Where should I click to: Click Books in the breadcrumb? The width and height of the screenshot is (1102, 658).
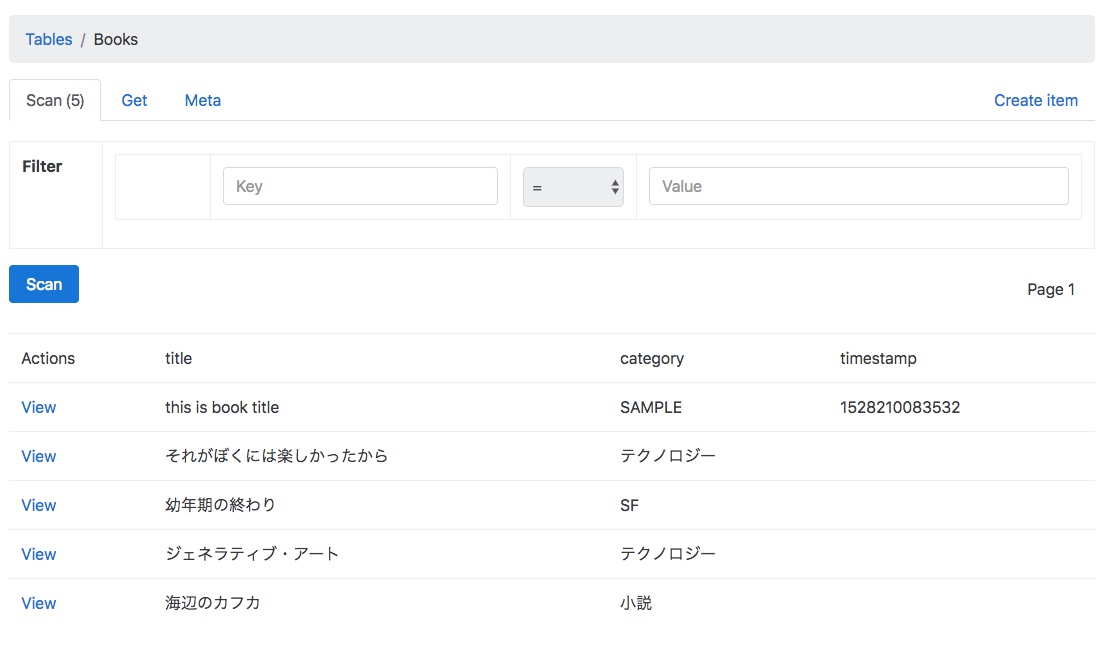(116, 40)
